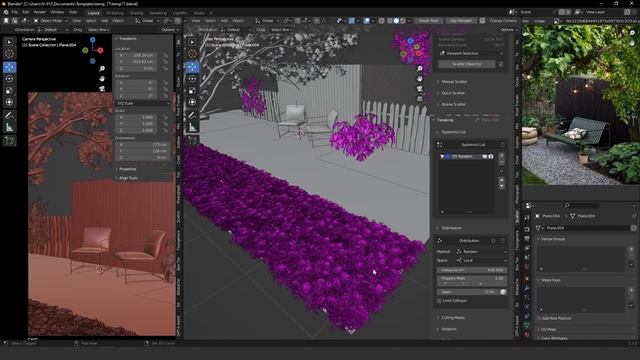The image size is (640, 360).
Task: Open XYZ Euler rotation mode dropdown
Action: tap(143, 103)
